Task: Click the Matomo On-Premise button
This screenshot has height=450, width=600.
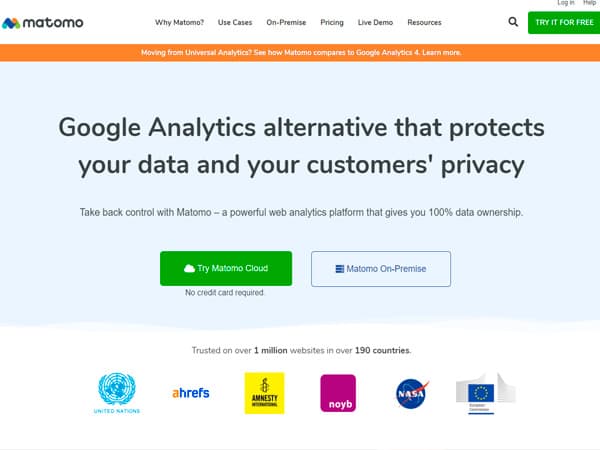Action: click(381, 269)
